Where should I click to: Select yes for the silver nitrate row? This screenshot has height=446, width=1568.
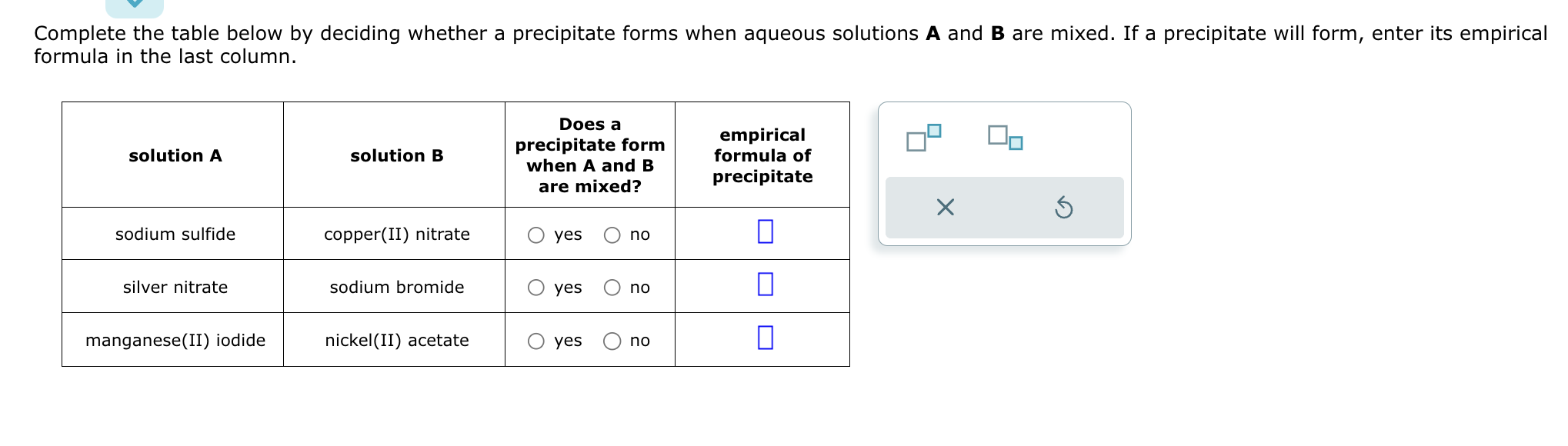tap(536, 288)
